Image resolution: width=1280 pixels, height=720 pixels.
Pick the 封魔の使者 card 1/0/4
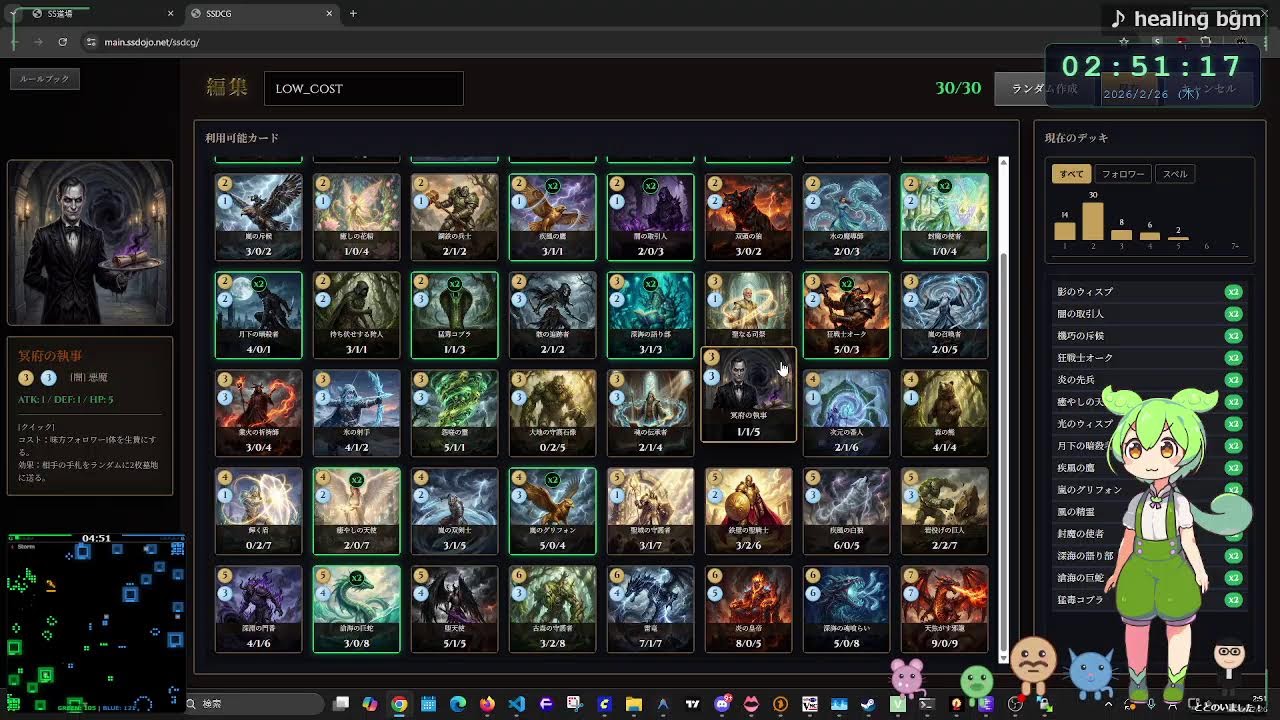944,217
